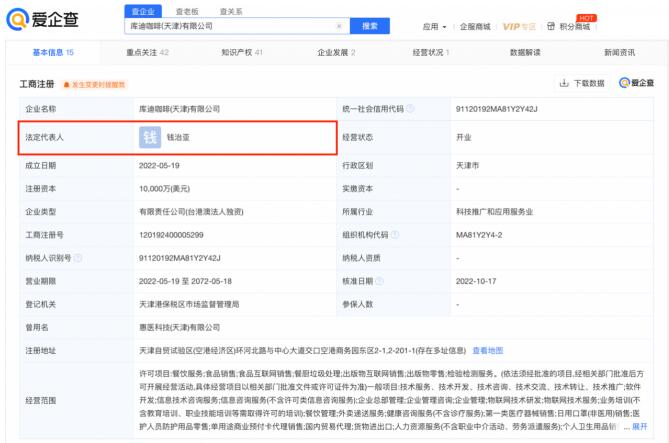Click the 爱企查 logo in the header
The image size is (669, 443).
[43, 20]
